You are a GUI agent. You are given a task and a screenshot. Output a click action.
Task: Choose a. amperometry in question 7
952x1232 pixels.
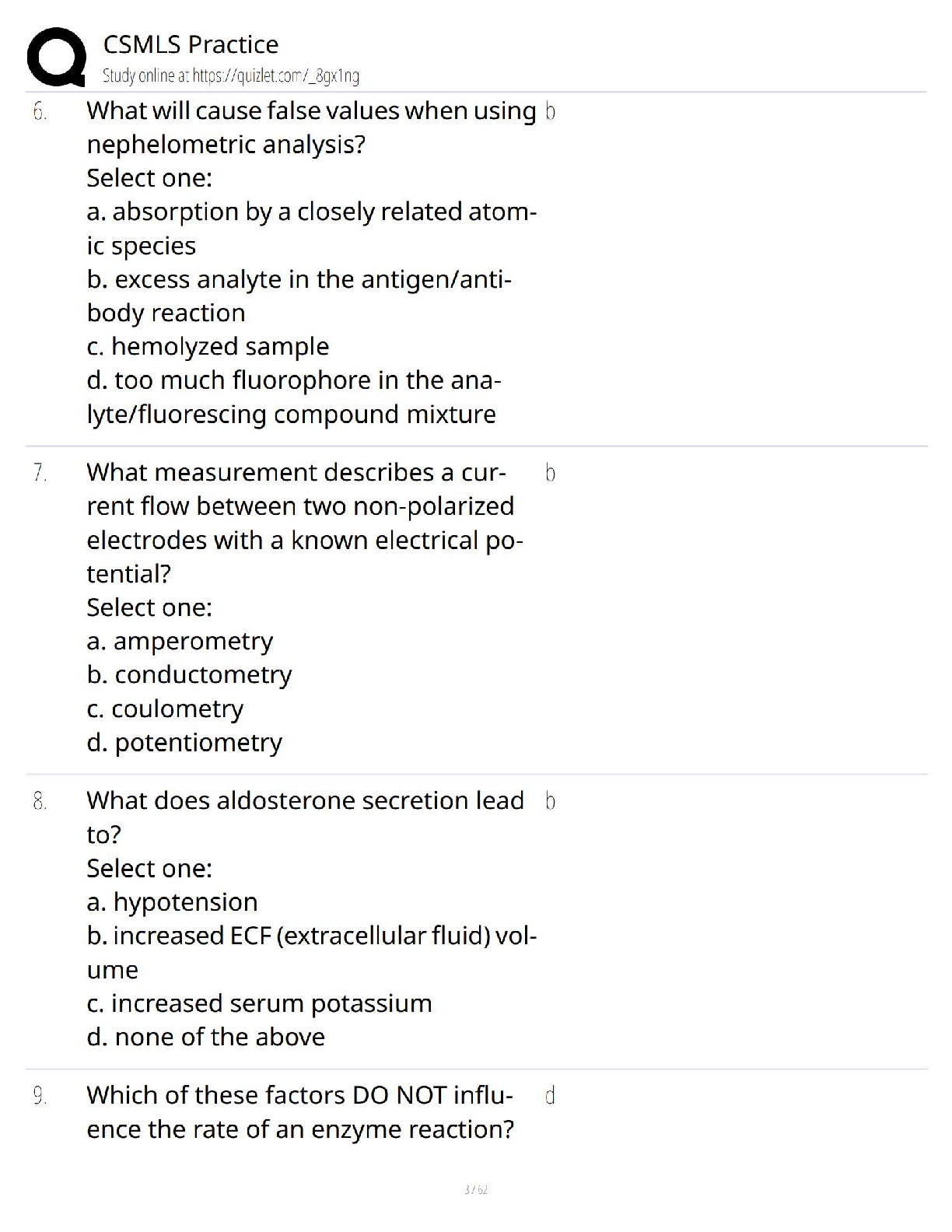click(180, 641)
